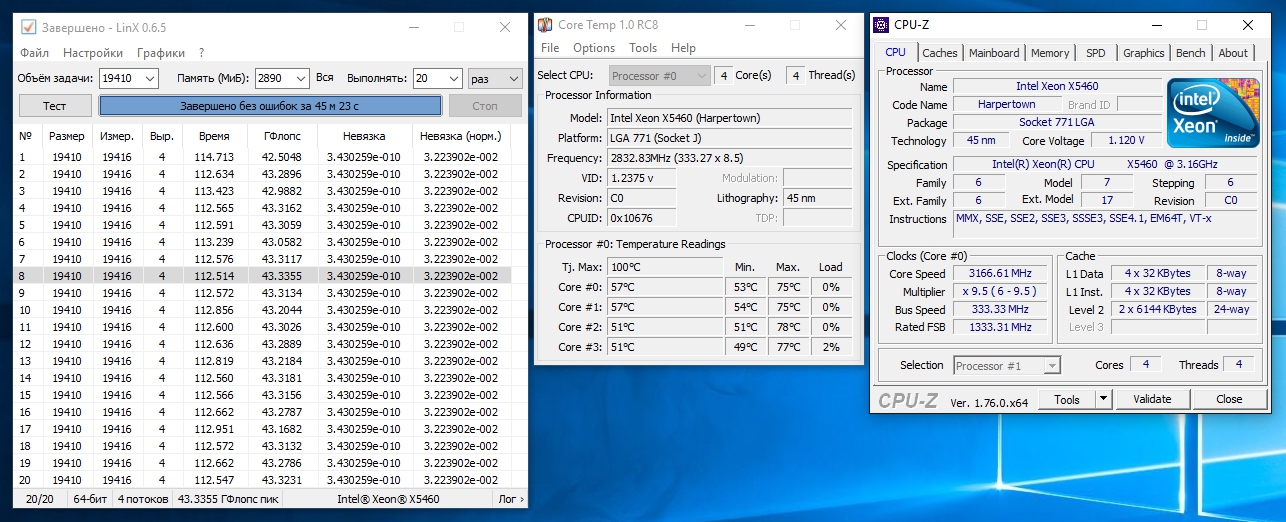Sort by the № column header in LinX
The image size is (1286, 522).
click(27, 136)
